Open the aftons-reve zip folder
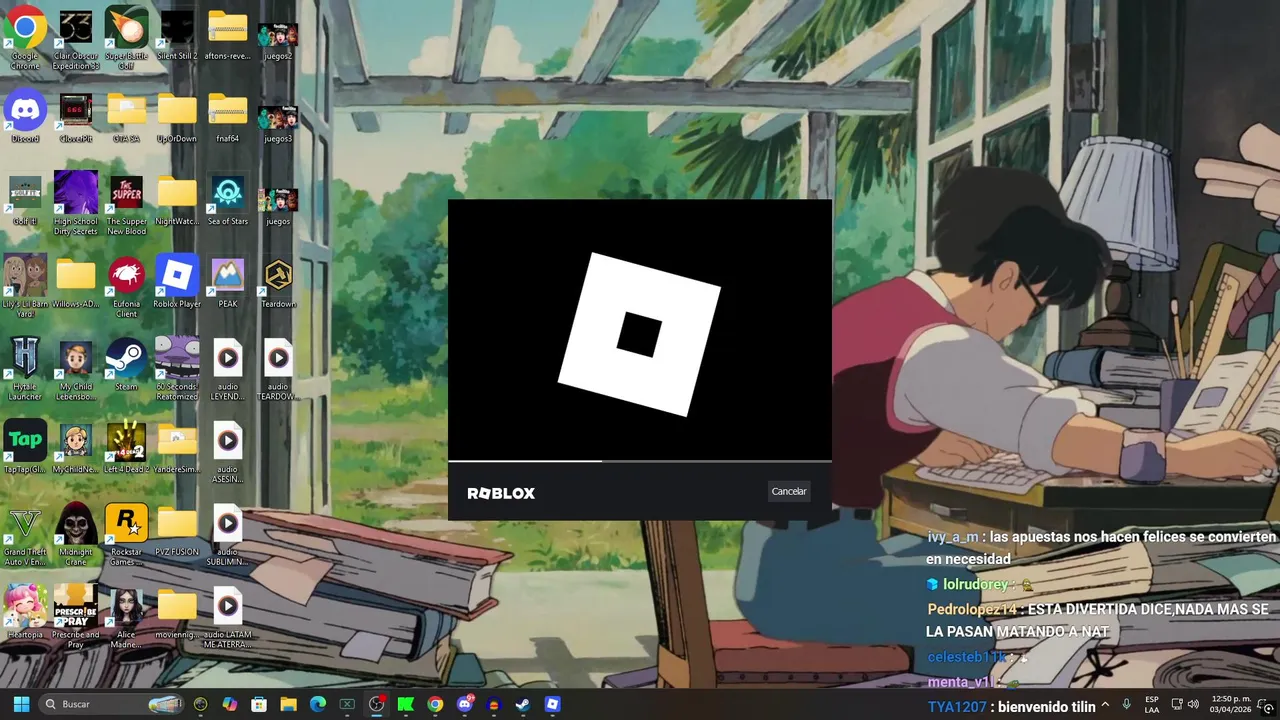Image resolution: width=1280 pixels, height=720 pixels. click(x=227, y=35)
